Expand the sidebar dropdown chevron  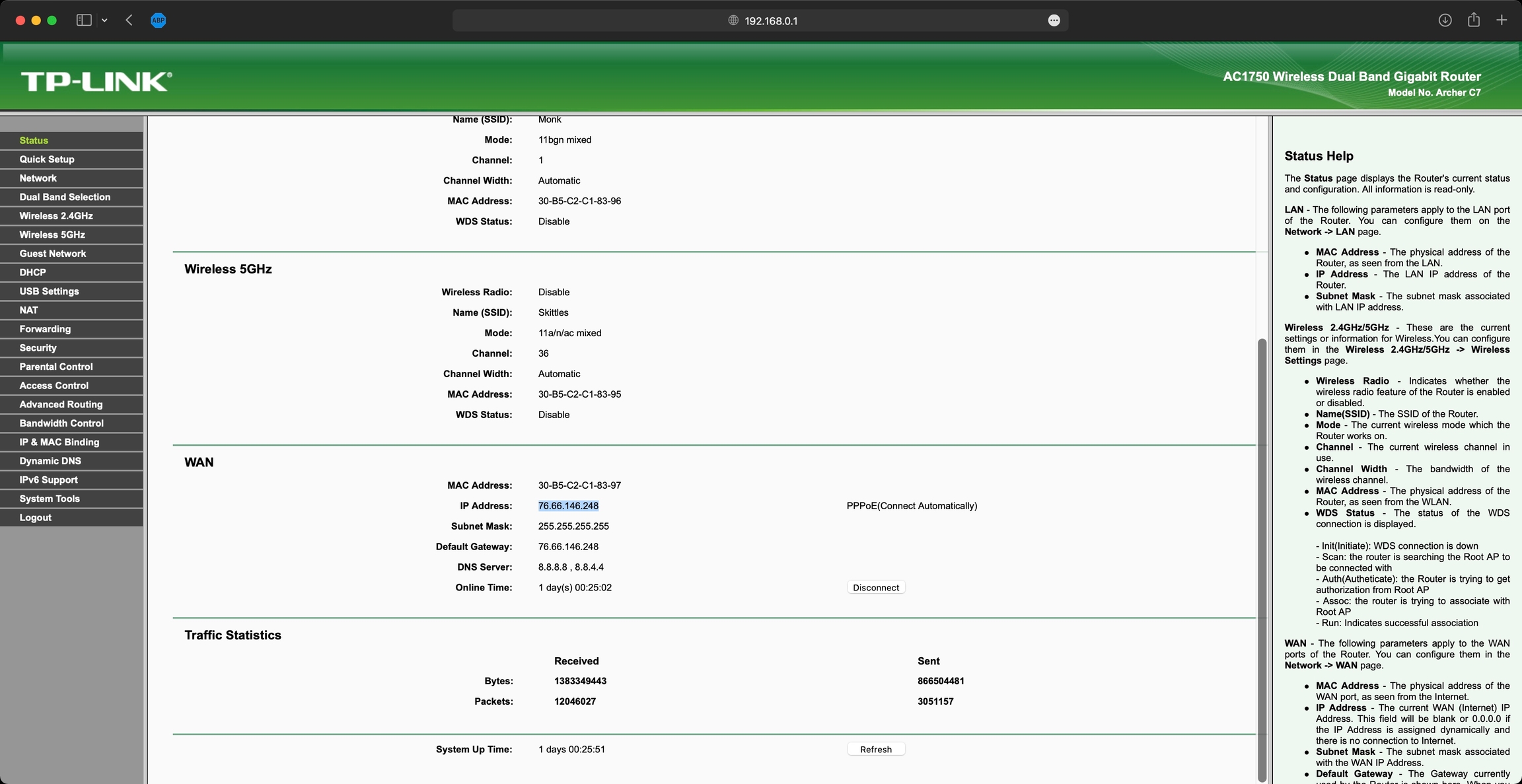[x=104, y=20]
